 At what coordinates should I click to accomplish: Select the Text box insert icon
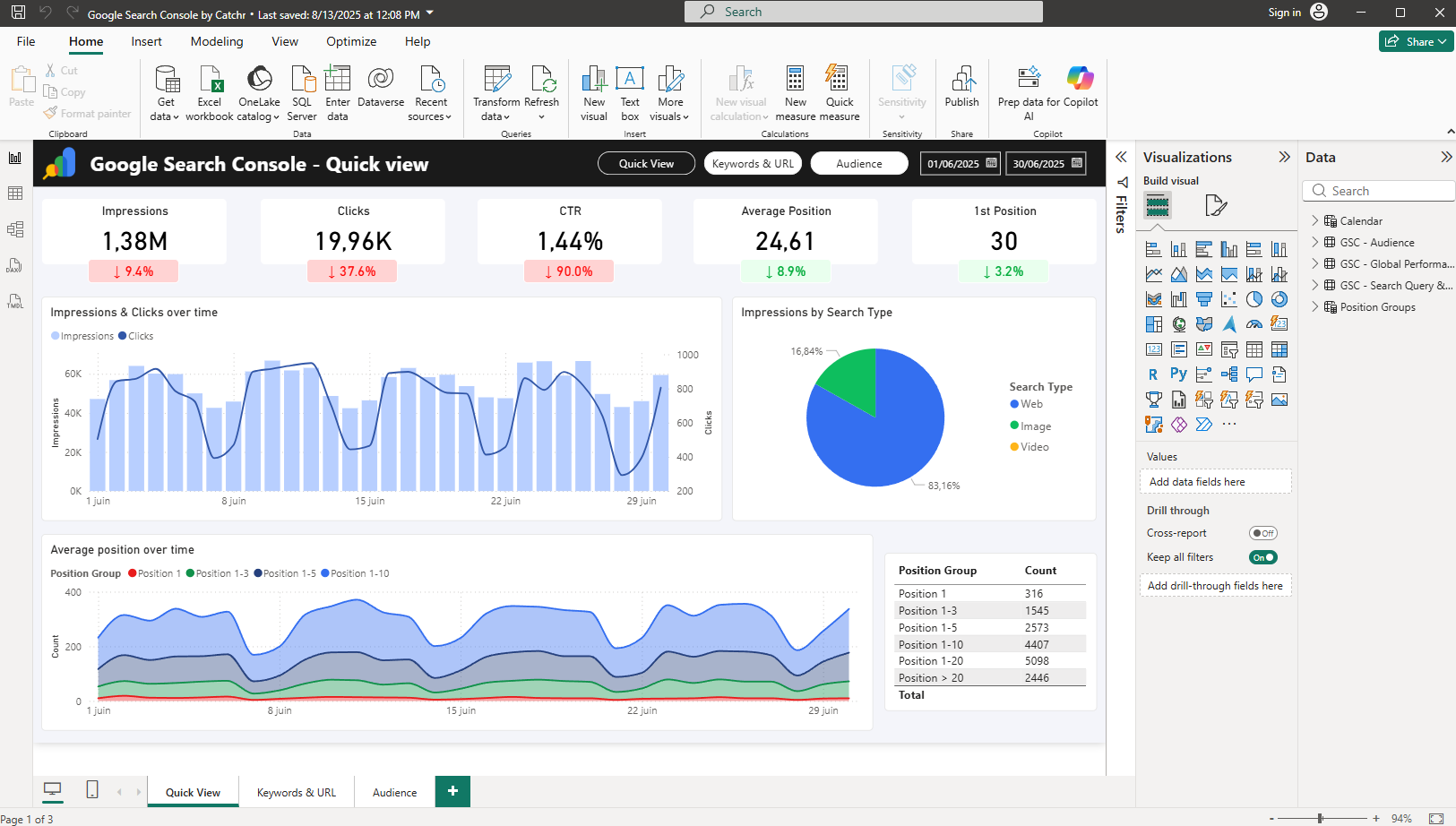pyautogui.click(x=630, y=90)
